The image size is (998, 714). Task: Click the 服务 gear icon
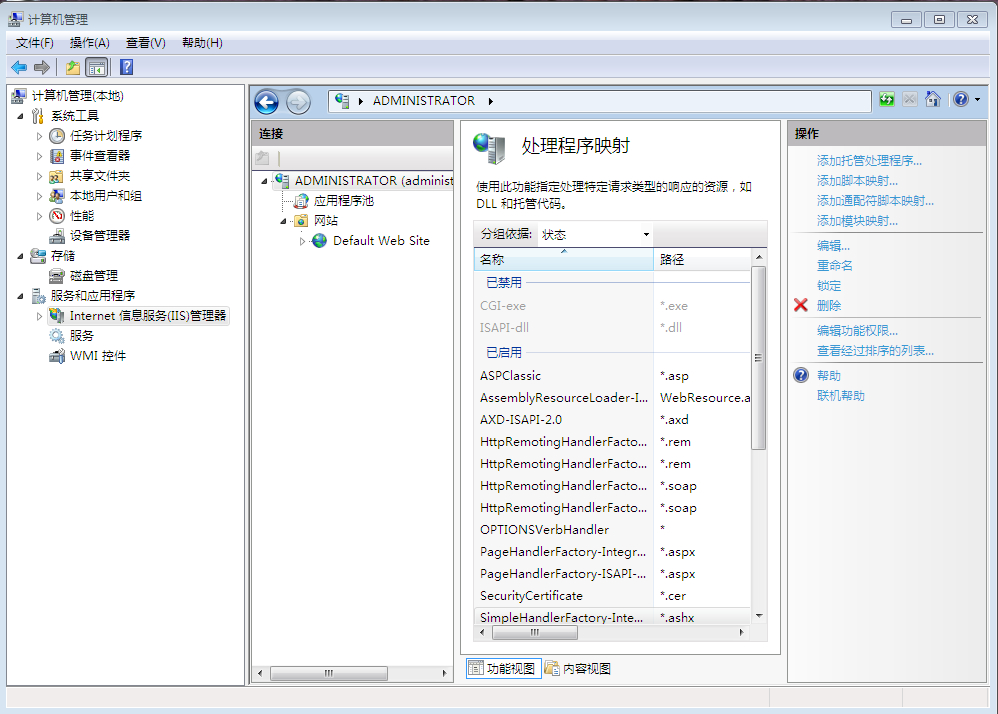tap(57, 336)
